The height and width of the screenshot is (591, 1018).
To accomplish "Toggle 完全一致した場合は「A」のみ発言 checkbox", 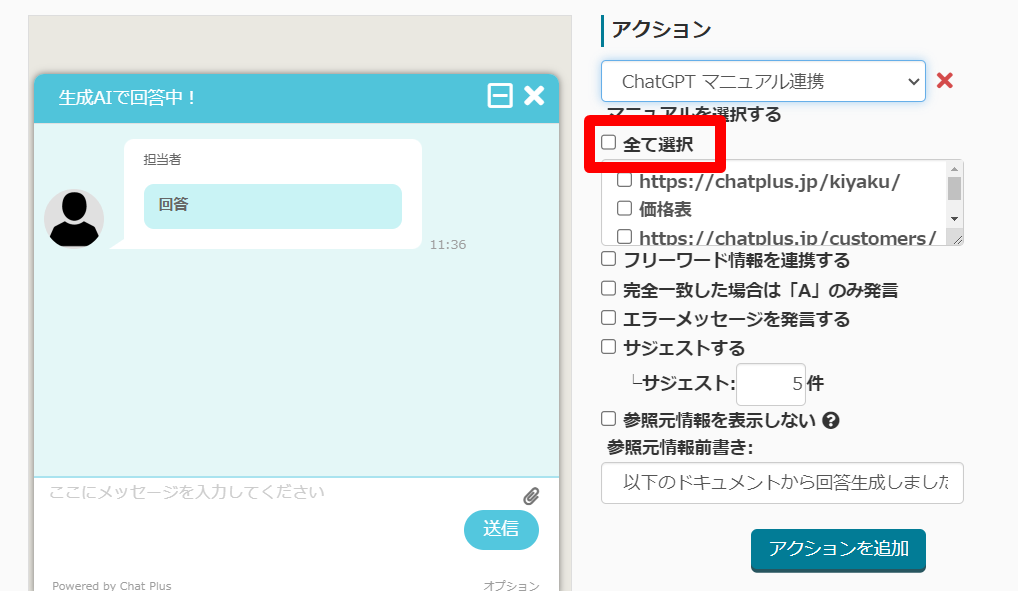I will click(609, 289).
